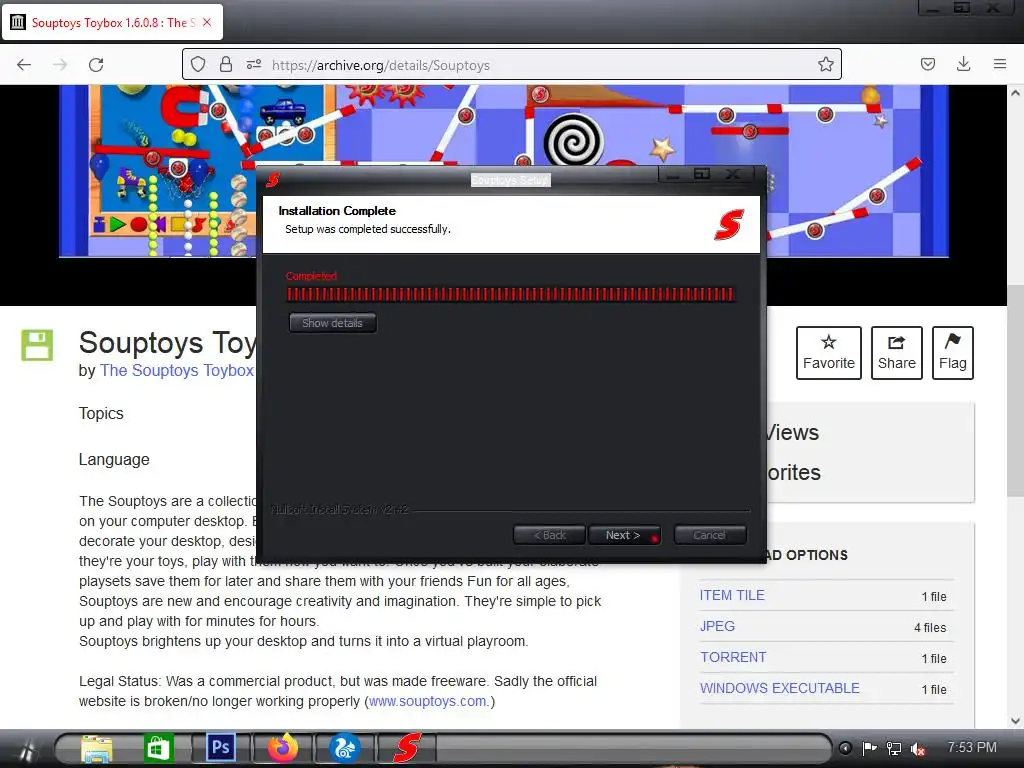The width and height of the screenshot is (1024, 768).
Task: Close the Souptoys Toybox browser tab
Action: point(207,22)
